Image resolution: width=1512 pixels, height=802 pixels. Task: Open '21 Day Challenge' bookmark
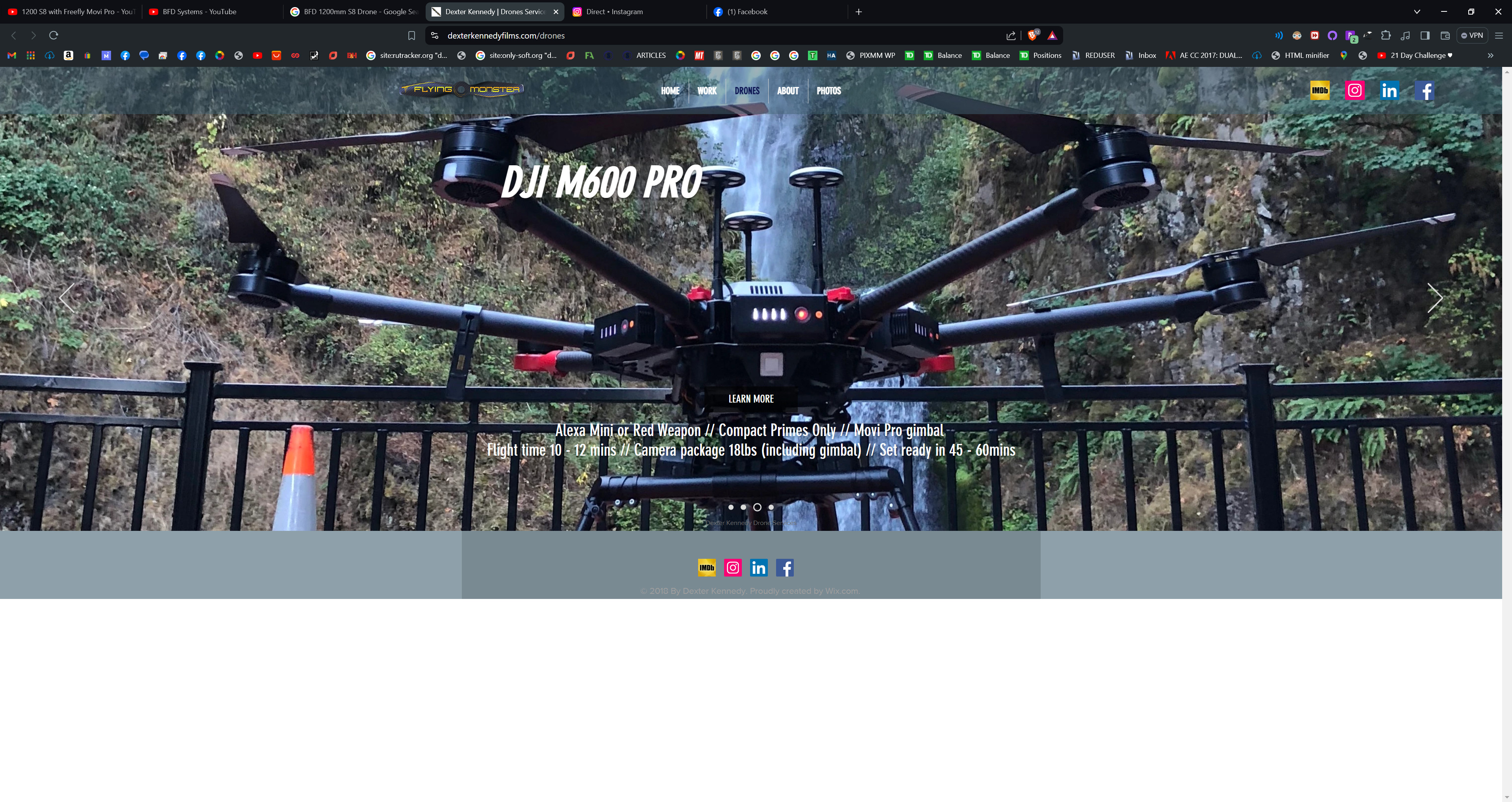click(x=1415, y=55)
